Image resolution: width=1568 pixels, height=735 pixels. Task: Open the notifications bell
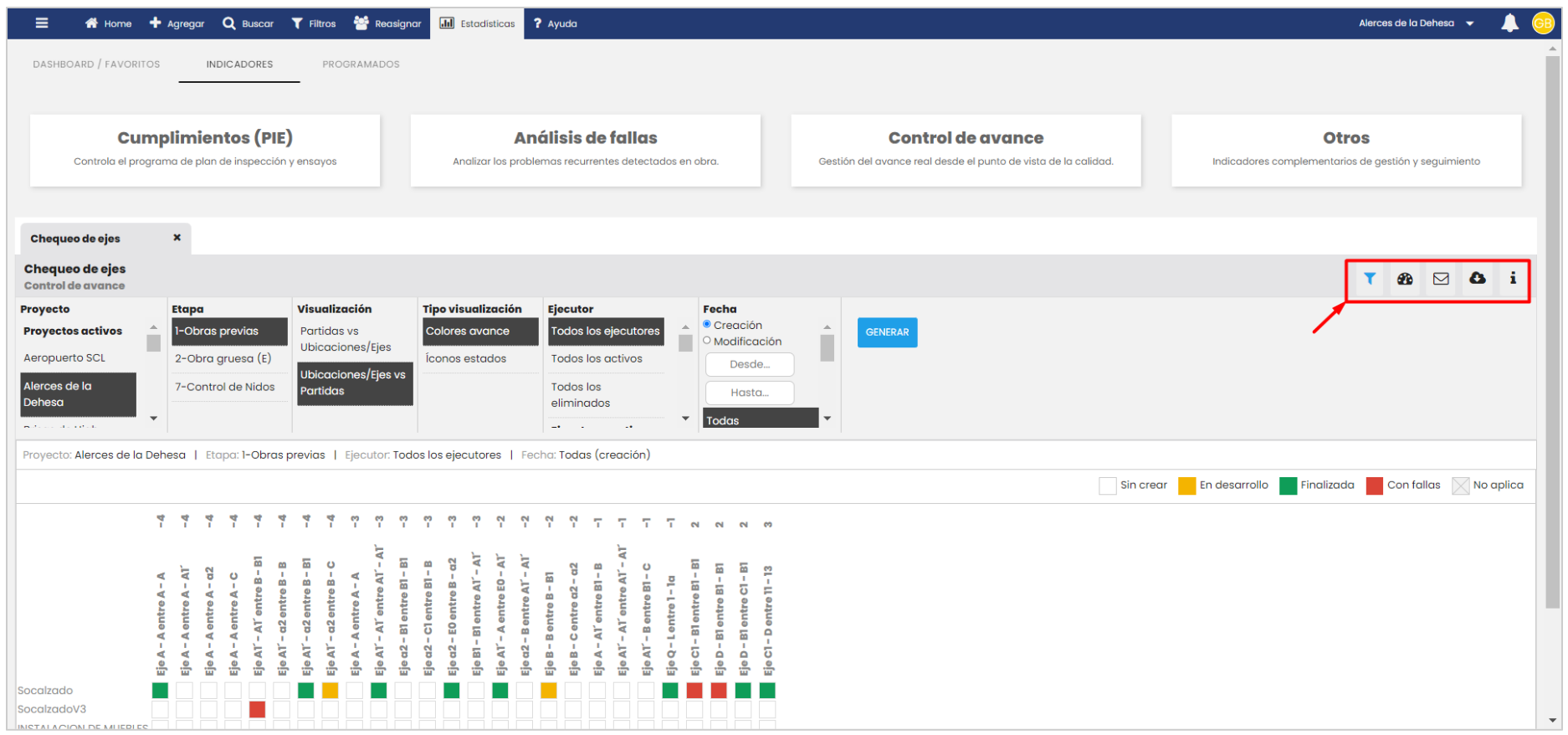click(x=1509, y=23)
